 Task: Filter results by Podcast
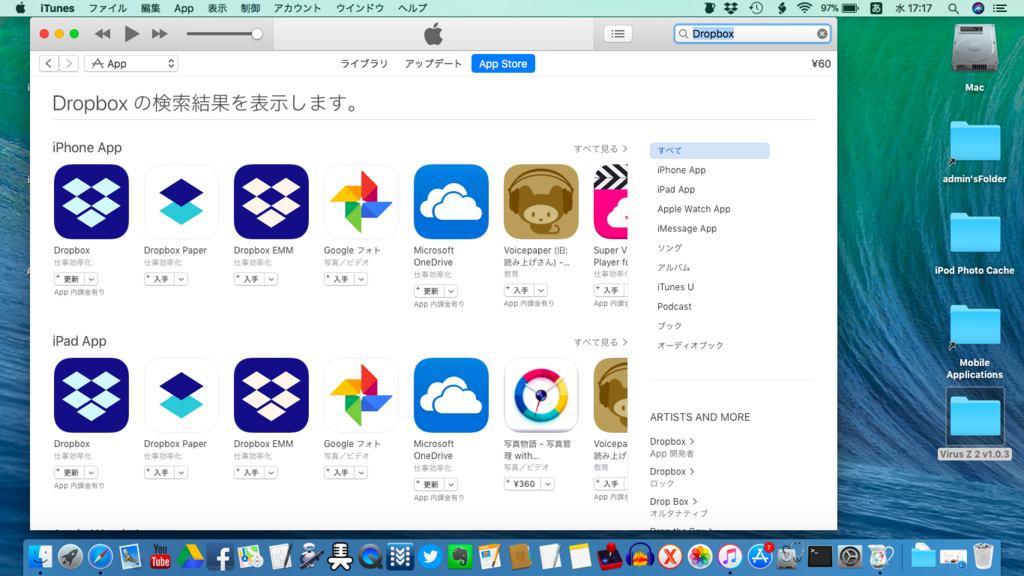674,306
